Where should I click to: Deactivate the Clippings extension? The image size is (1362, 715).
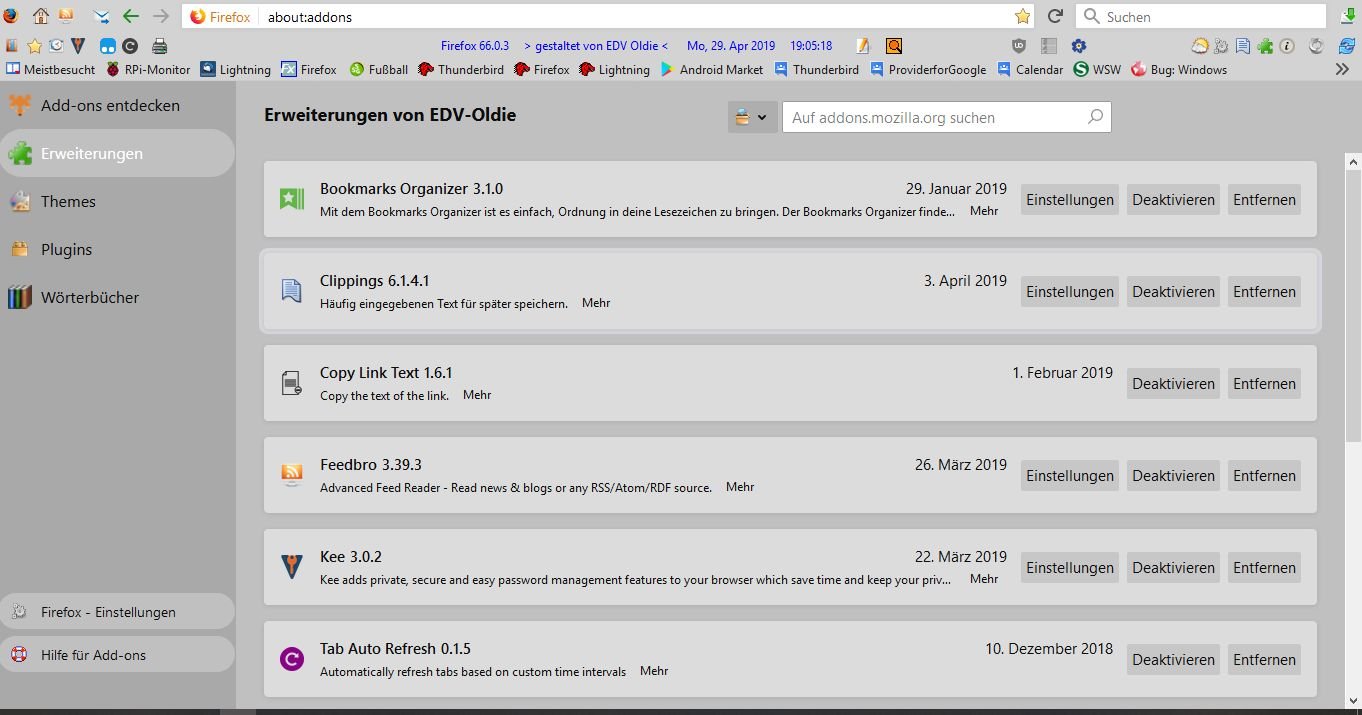click(1173, 292)
